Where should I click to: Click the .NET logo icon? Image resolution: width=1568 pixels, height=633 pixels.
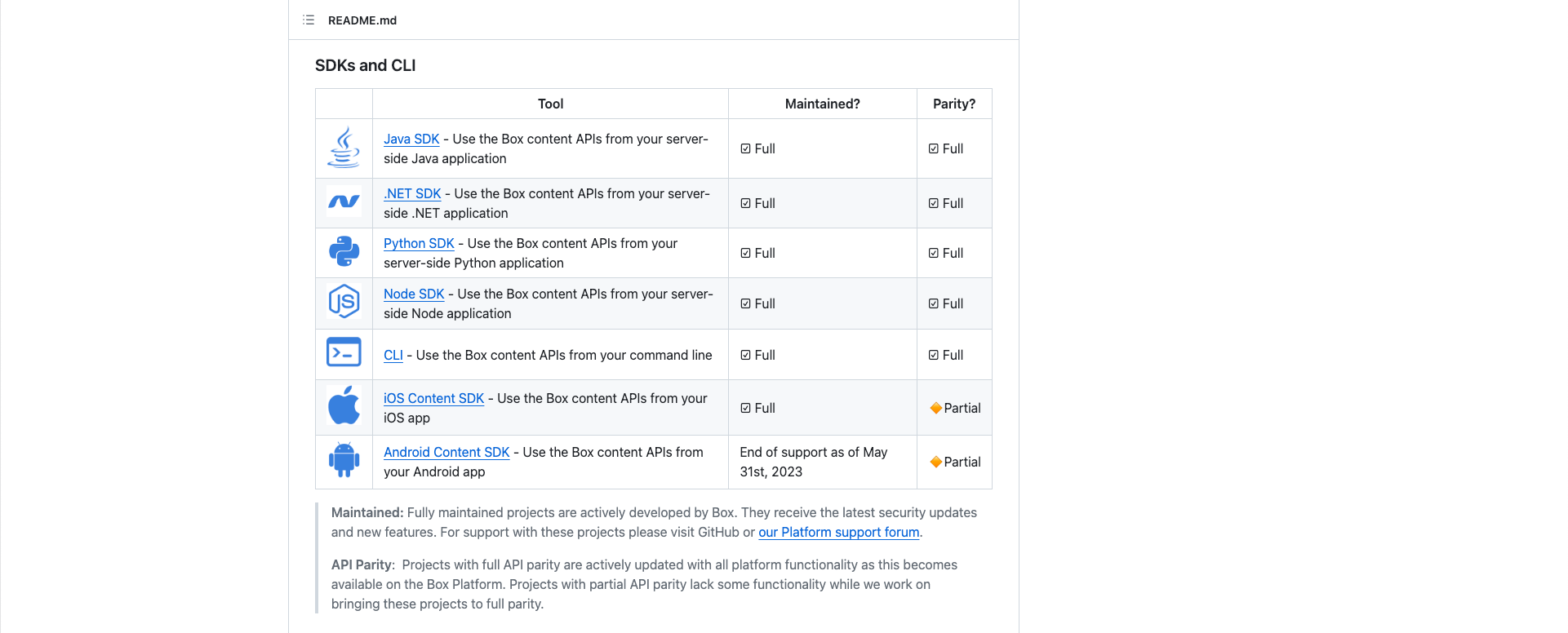[x=344, y=201]
